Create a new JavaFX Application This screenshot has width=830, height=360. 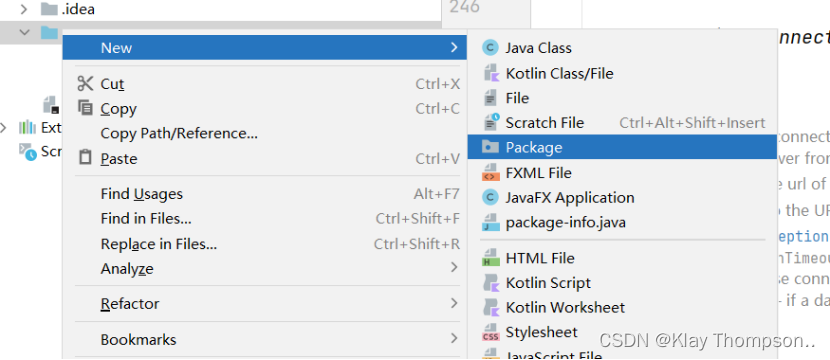pos(622,197)
